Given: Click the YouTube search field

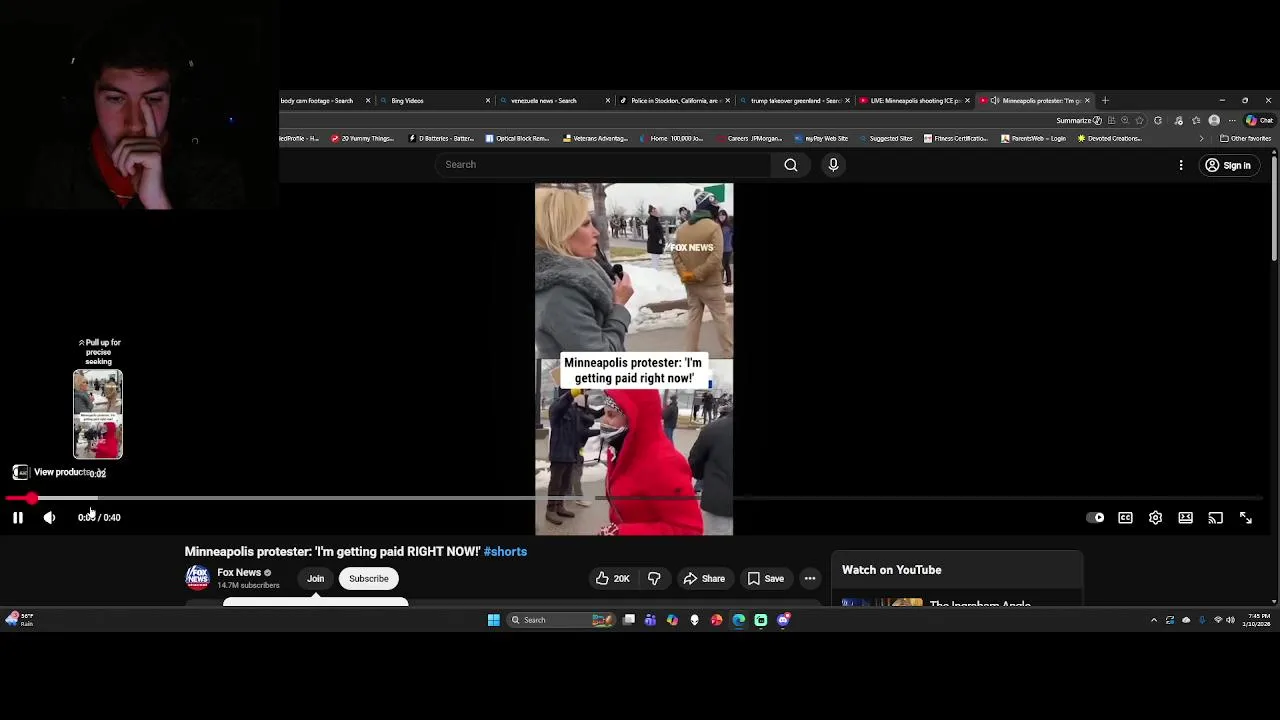Looking at the screenshot, I should tap(605, 164).
